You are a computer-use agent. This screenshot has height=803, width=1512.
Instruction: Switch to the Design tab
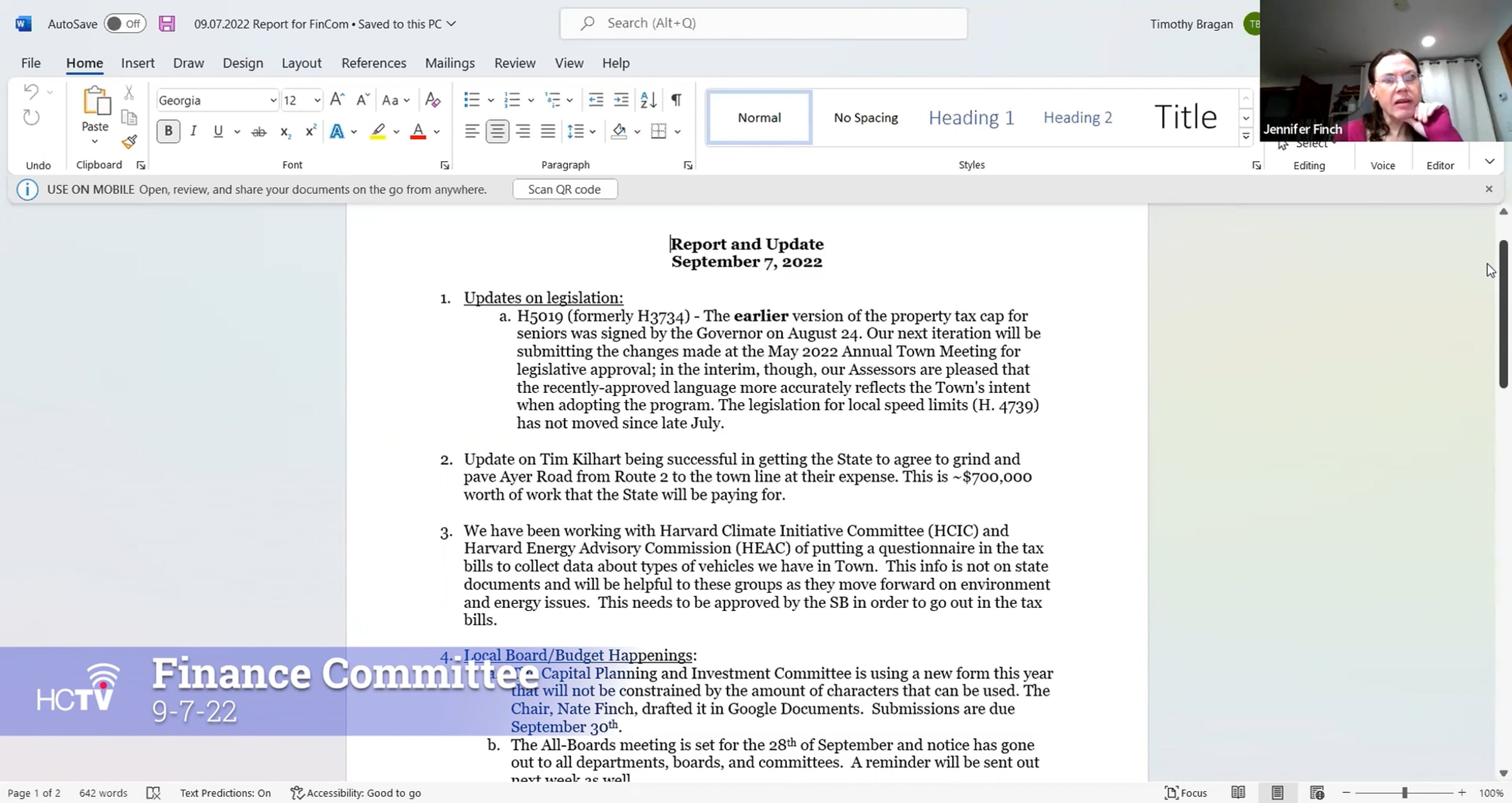[x=243, y=63]
